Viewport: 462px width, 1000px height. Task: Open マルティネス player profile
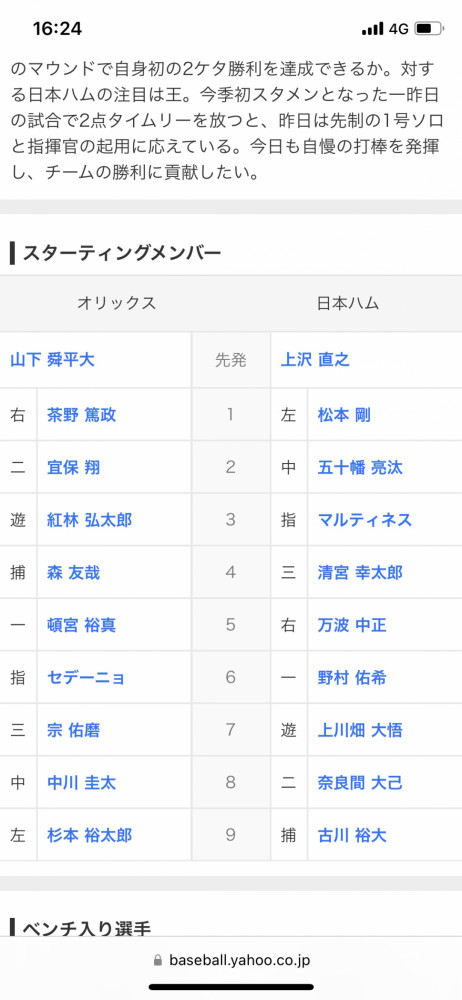[365, 520]
